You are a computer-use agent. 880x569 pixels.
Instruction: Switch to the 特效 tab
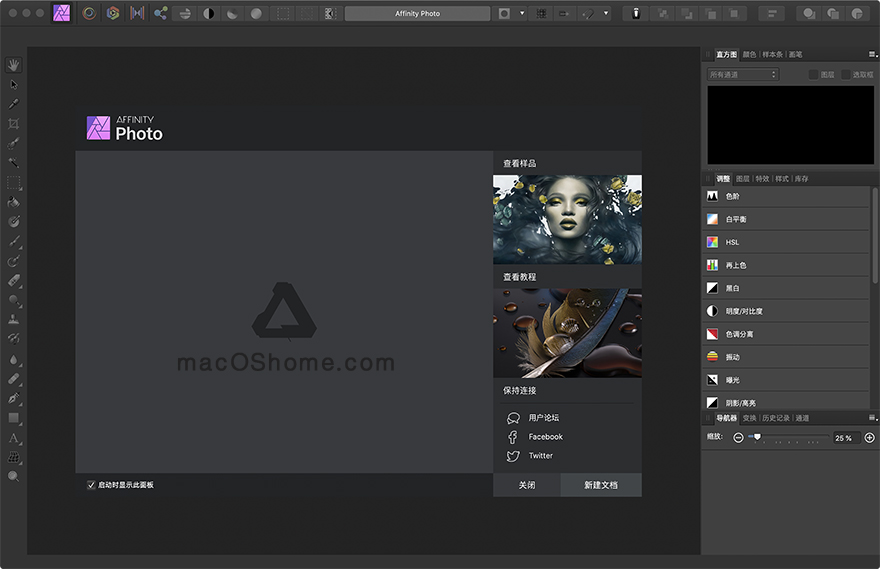pos(762,179)
